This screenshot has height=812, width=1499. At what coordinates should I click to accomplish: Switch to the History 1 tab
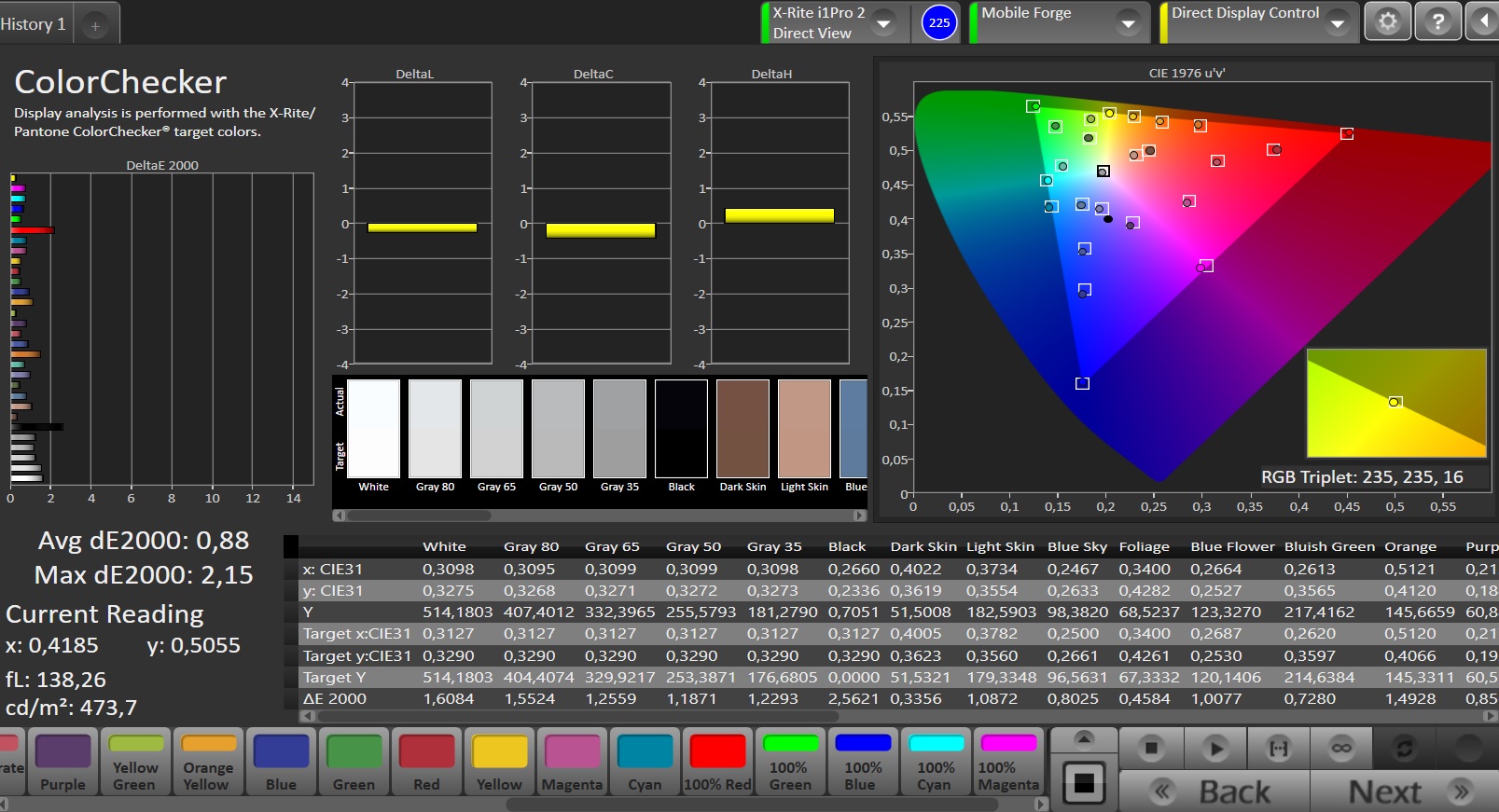tap(34, 24)
